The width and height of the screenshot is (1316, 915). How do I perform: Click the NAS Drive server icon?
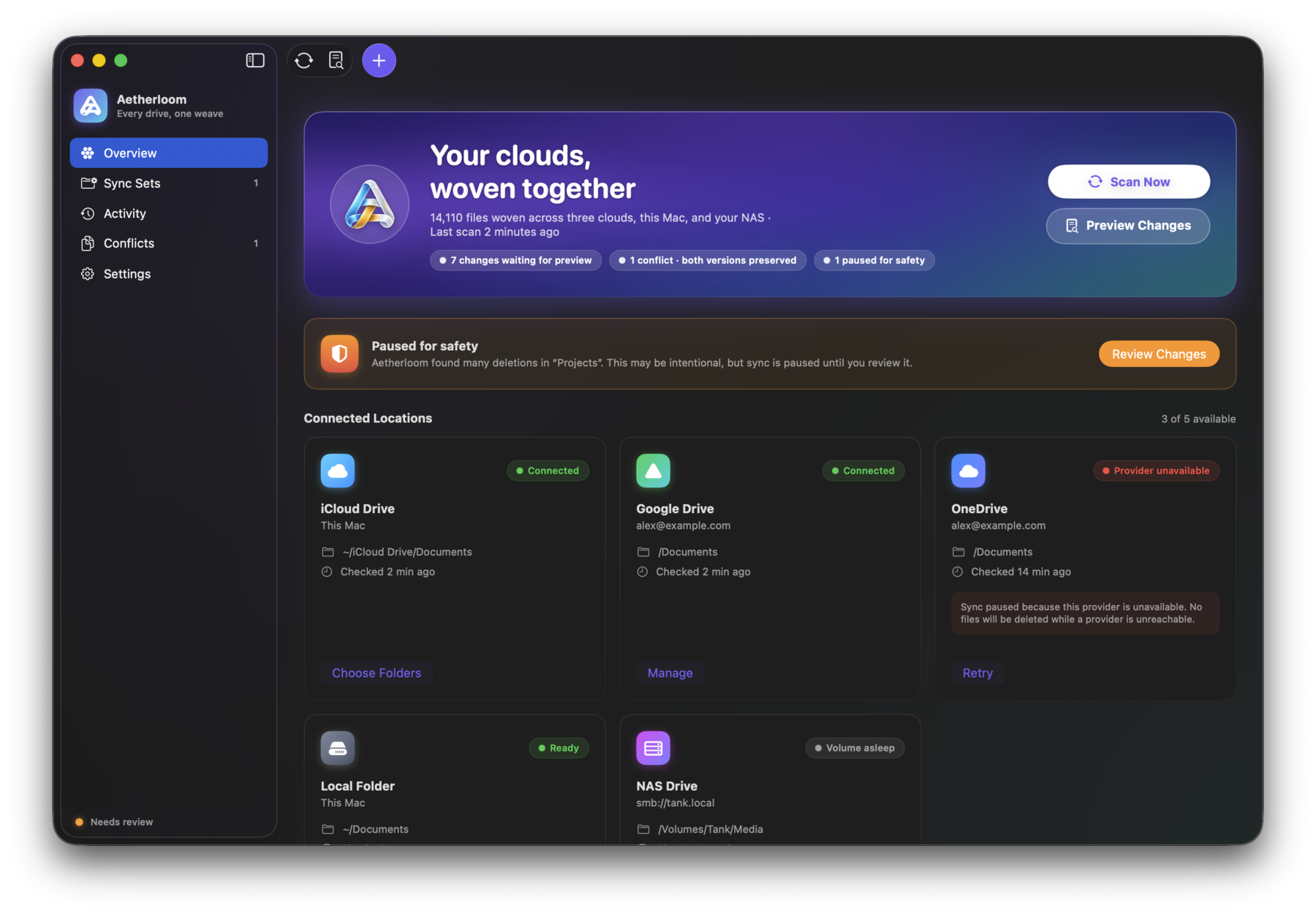pyautogui.click(x=653, y=748)
